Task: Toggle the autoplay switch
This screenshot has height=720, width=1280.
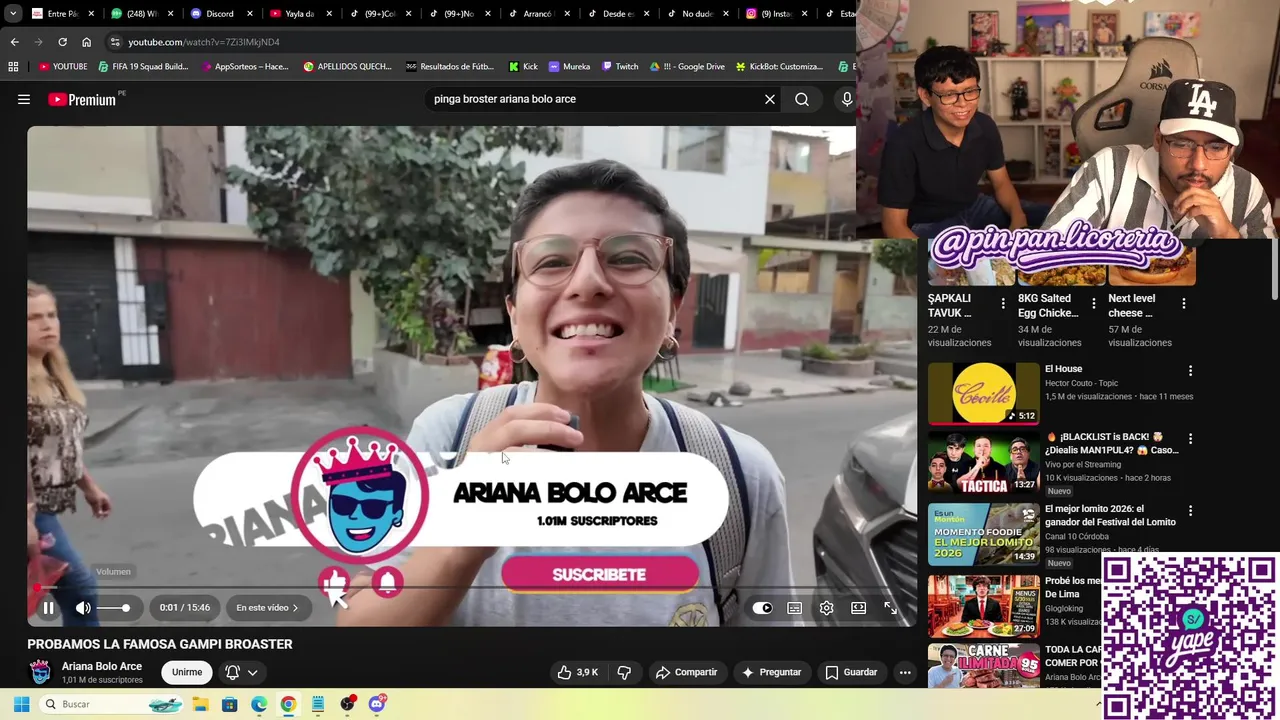Action: [762, 608]
